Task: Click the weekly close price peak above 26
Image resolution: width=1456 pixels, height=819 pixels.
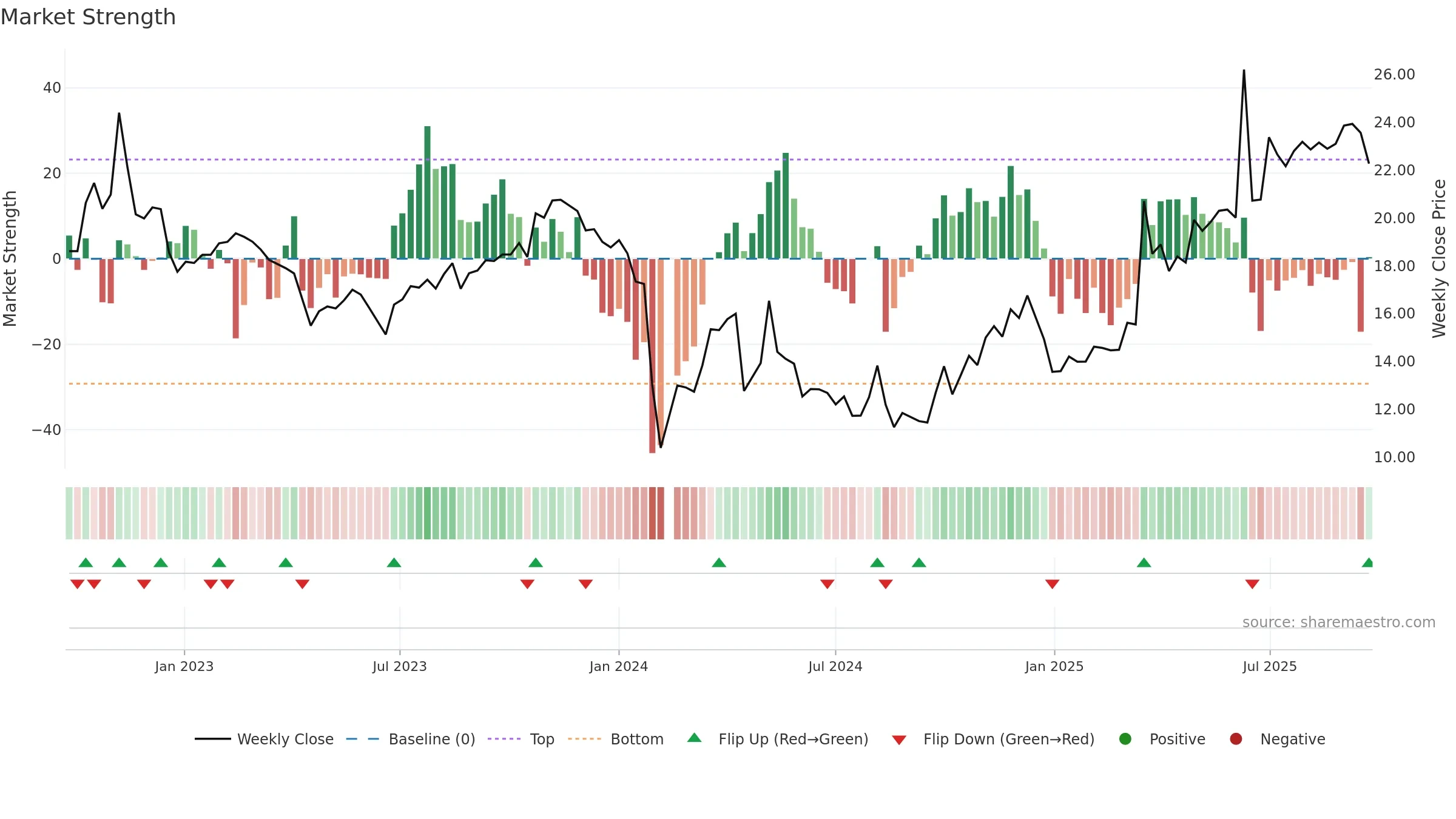Action: (x=1244, y=71)
